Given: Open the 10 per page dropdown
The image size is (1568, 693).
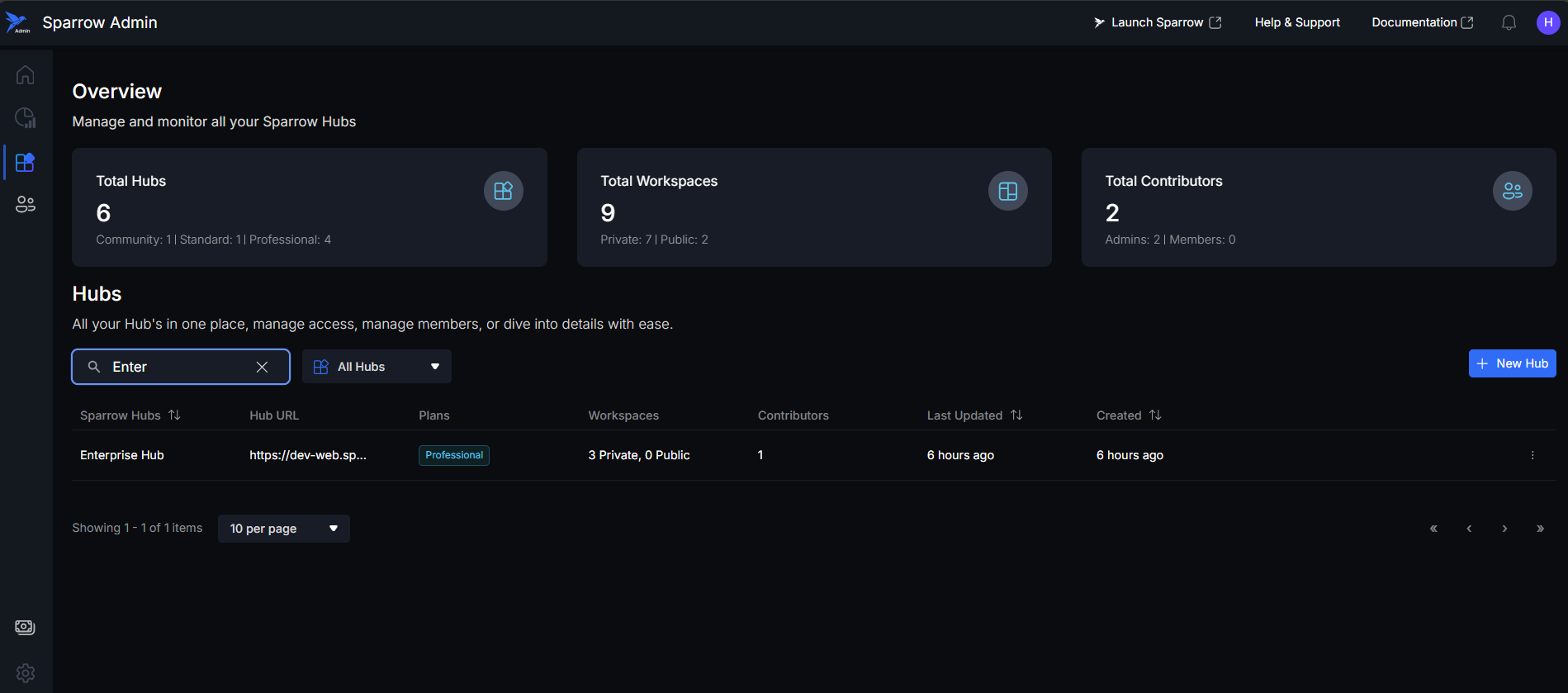Looking at the screenshot, I should click(283, 529).
